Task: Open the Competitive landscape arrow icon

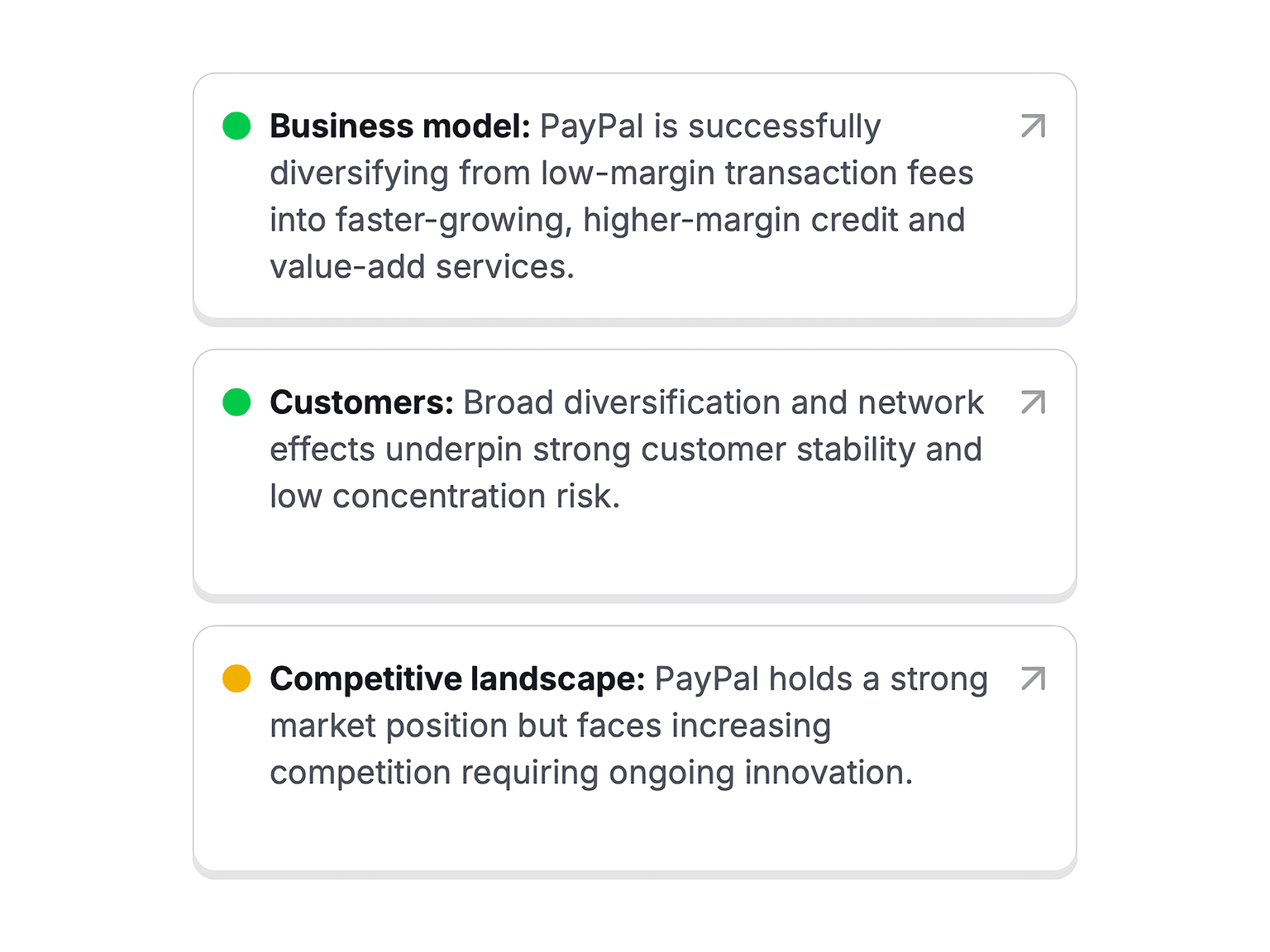Action: tap(1033, 678)
